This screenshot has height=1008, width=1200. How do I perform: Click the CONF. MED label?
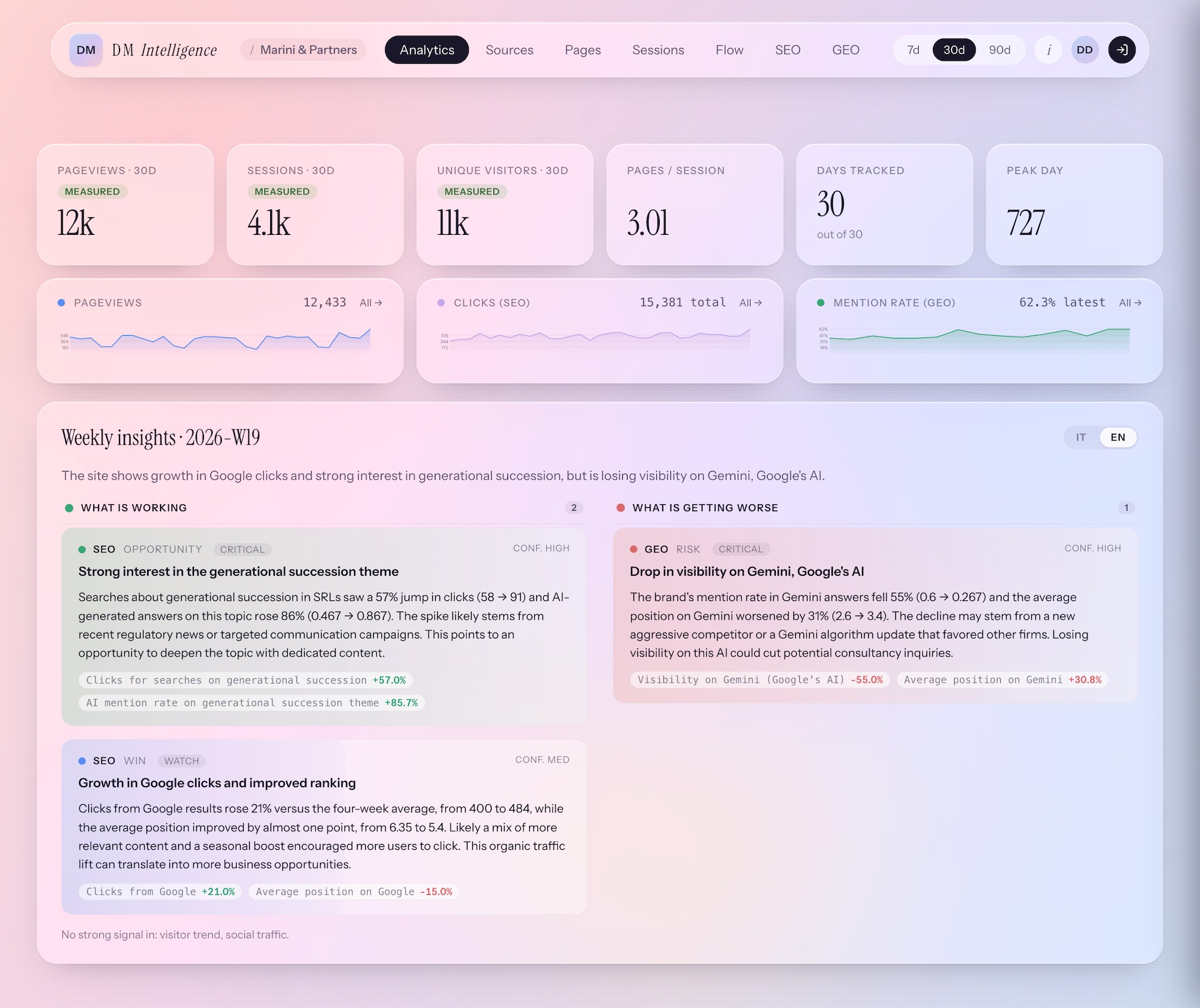[x=542, y=760]
